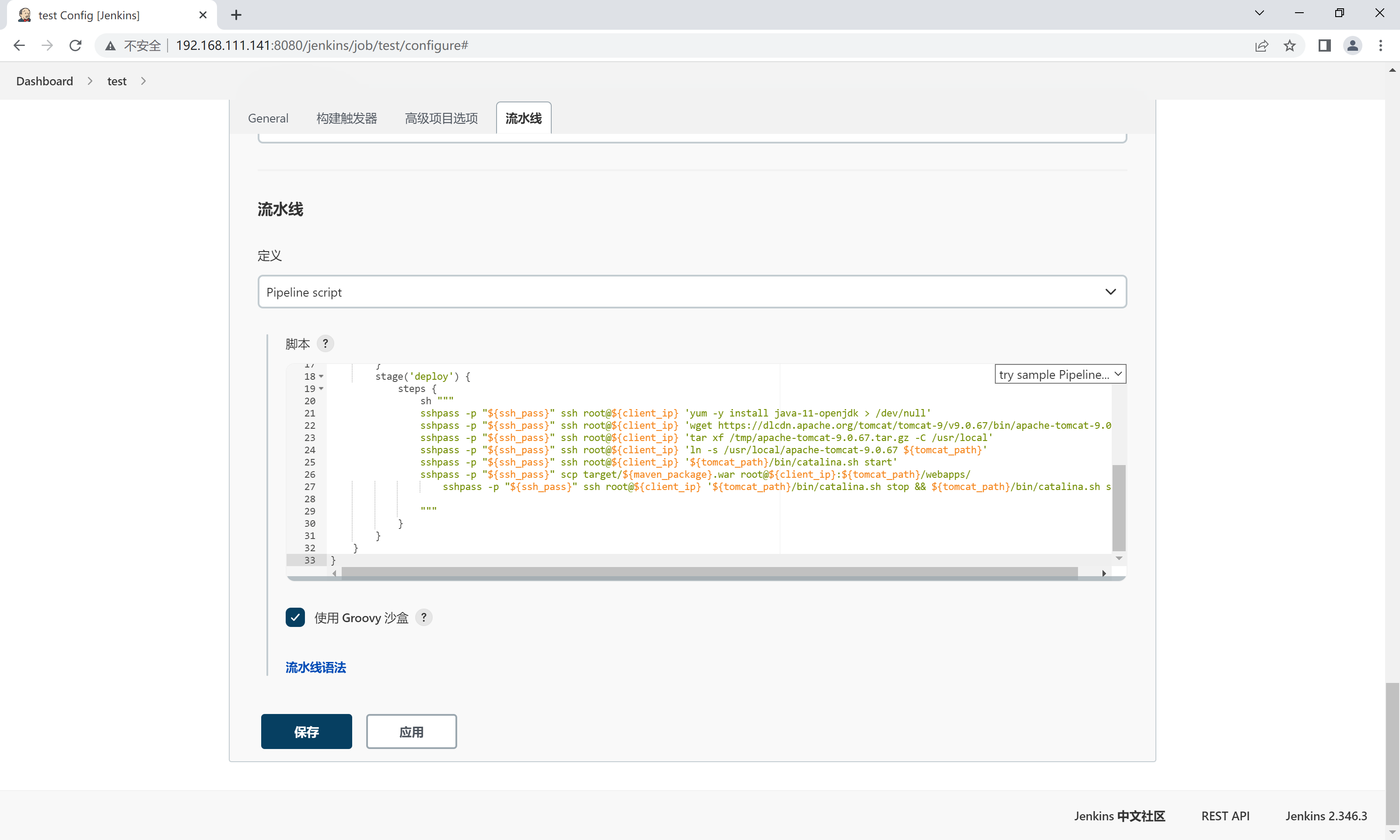Screen dimensions: 1400x840
Task: Go forward to the next page
Action: pyautogui.click(x=48, y=45)
